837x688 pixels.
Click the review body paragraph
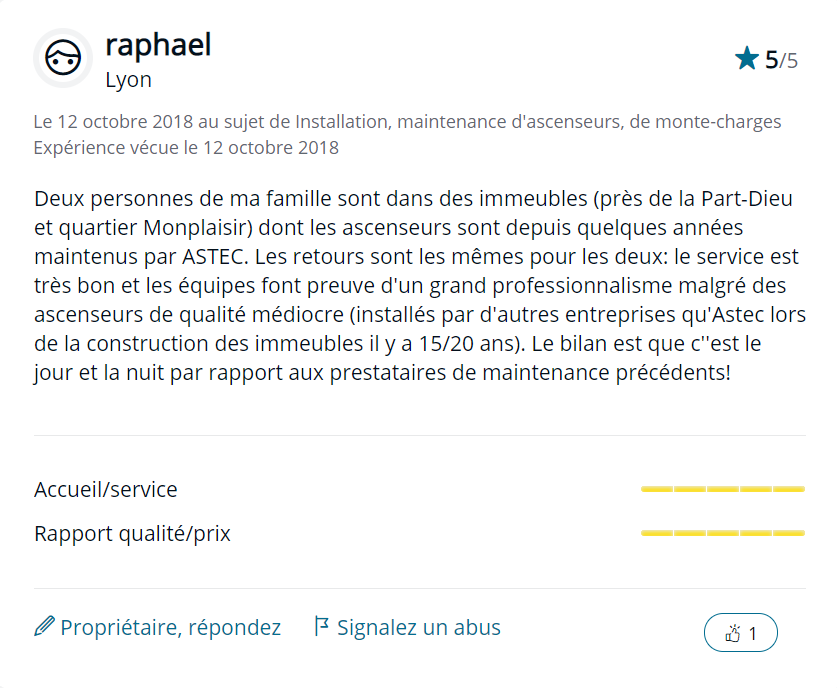point(418,286)
